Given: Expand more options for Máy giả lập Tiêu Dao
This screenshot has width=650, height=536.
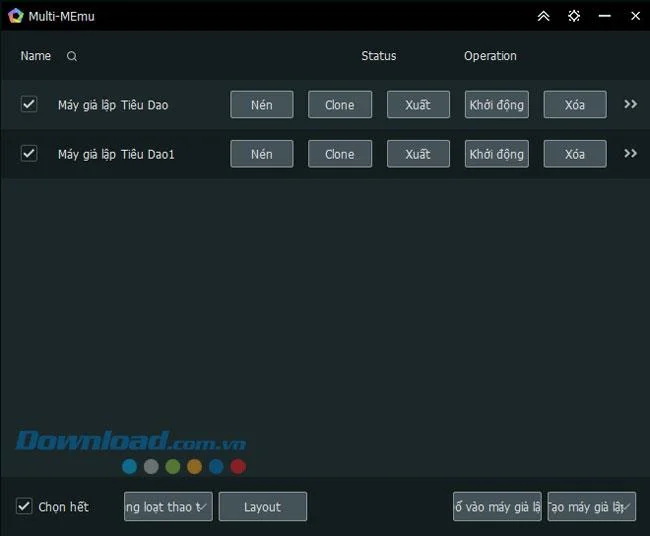Looking at the screenshot, I should tap(631, 104).
